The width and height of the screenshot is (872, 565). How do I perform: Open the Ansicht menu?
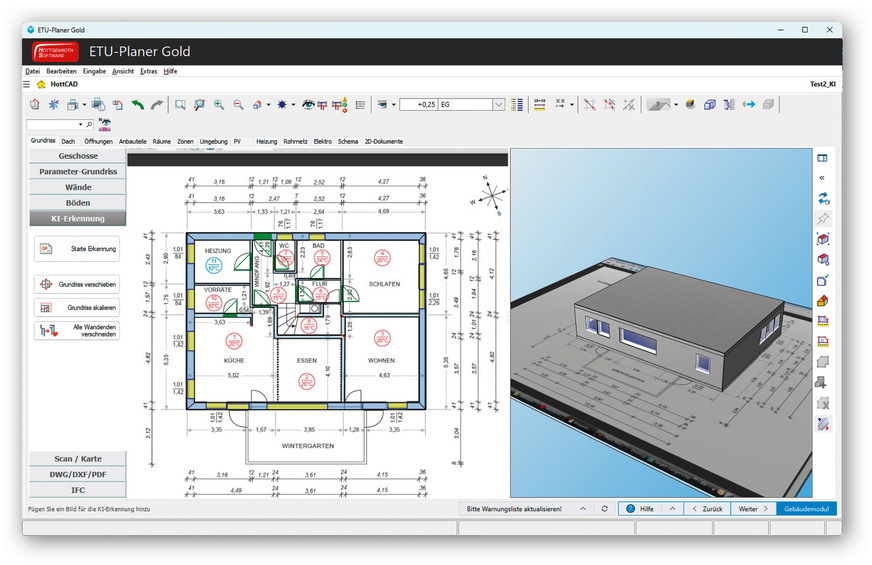[123, 71]
